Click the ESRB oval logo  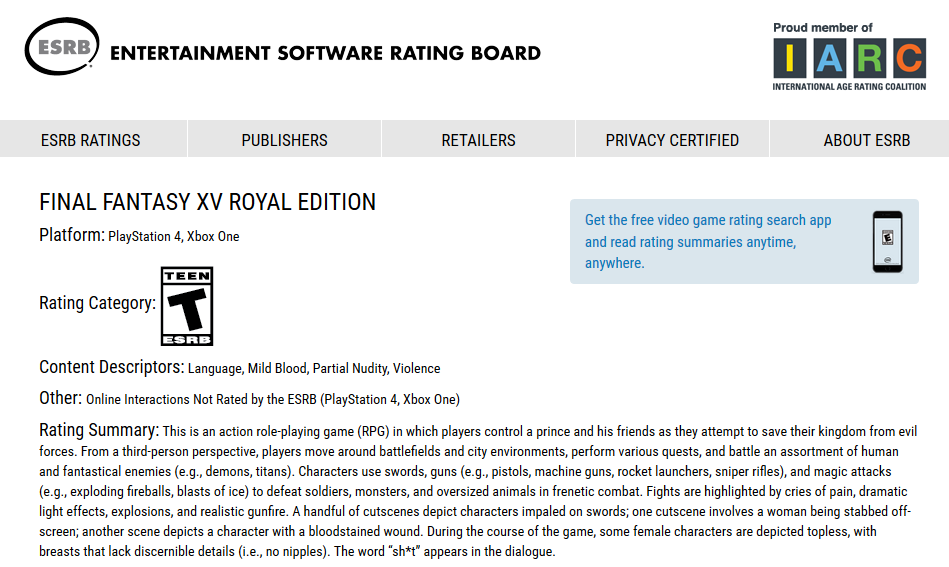(x=62, y=47)
